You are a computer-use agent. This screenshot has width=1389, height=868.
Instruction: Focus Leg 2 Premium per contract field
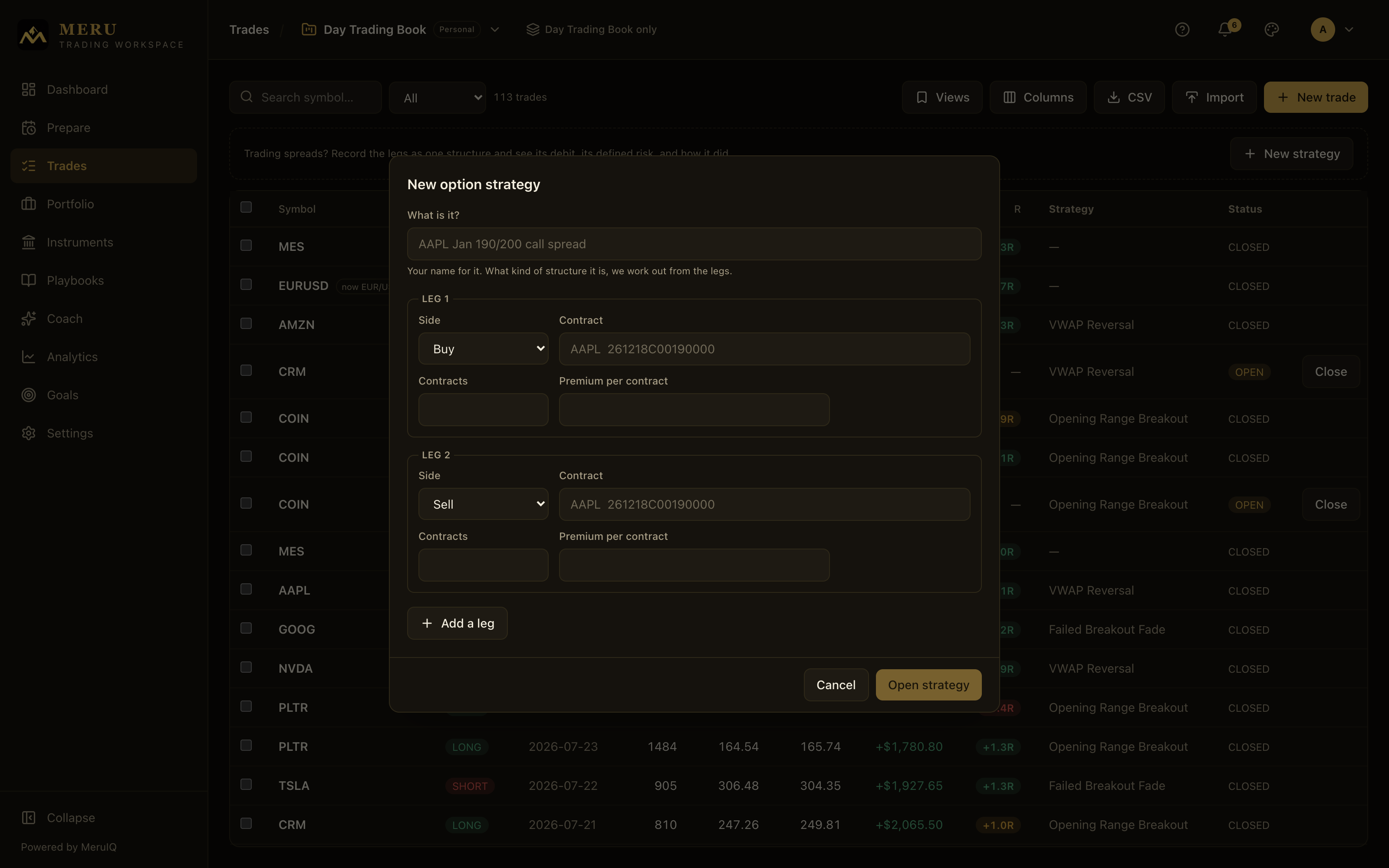[694, 565]
